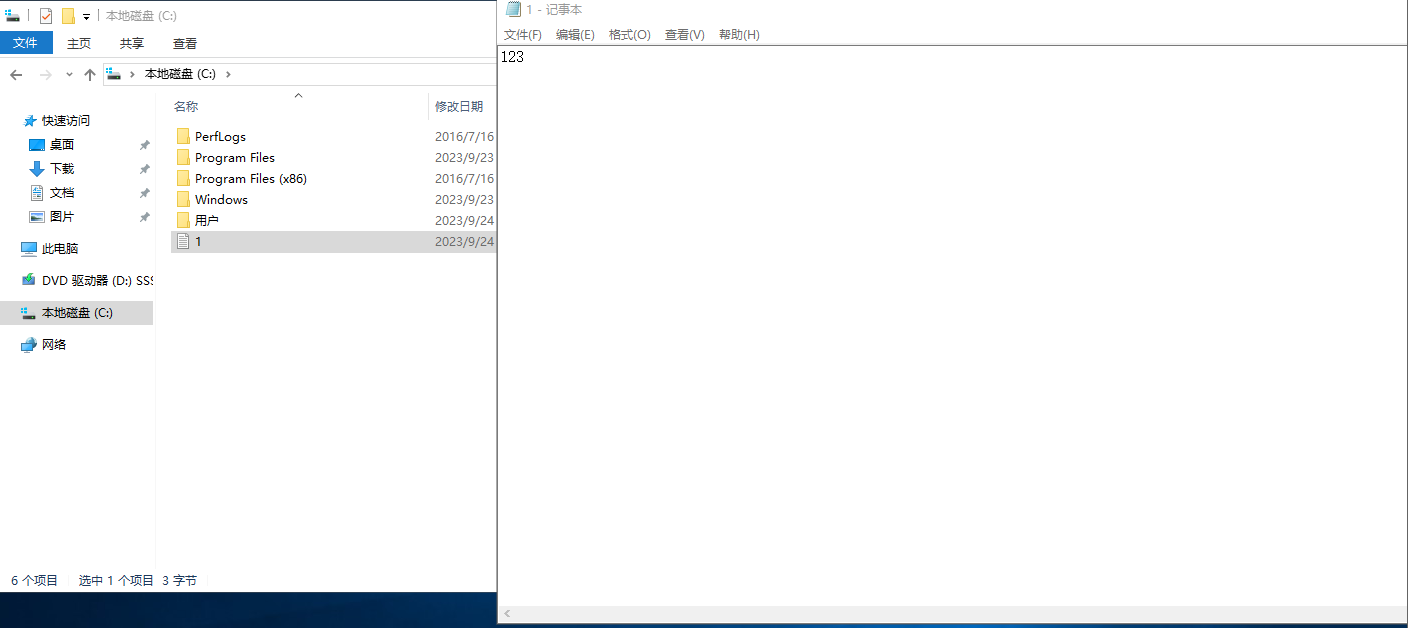
Task: Open the Customize Quick Access Toolbar dropdown arrow
Action: pos(87,17)
